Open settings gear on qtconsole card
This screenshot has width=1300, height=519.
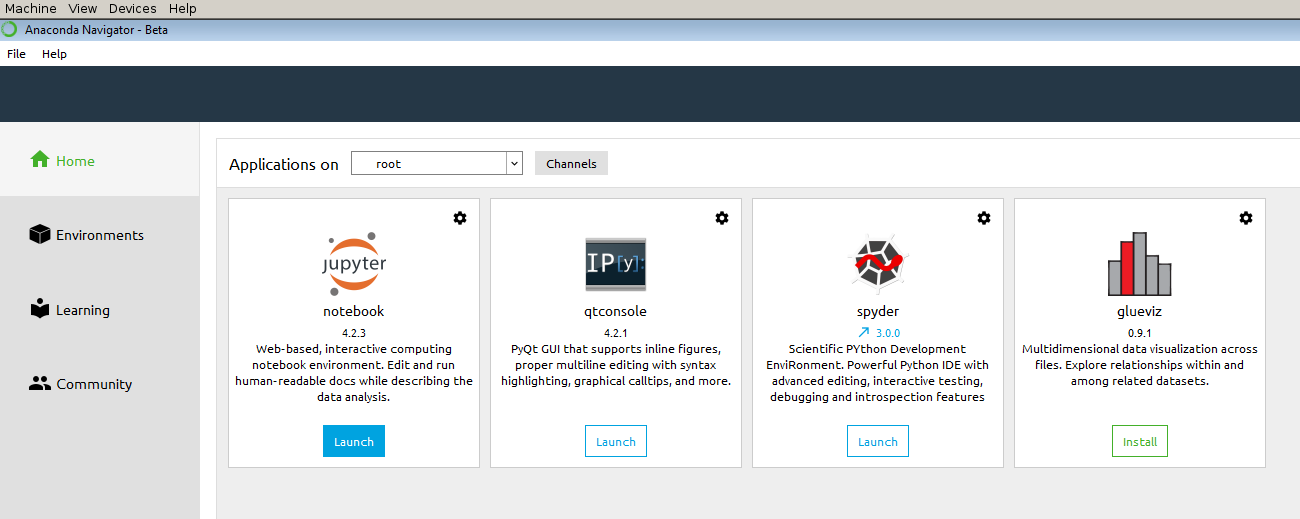722,218
